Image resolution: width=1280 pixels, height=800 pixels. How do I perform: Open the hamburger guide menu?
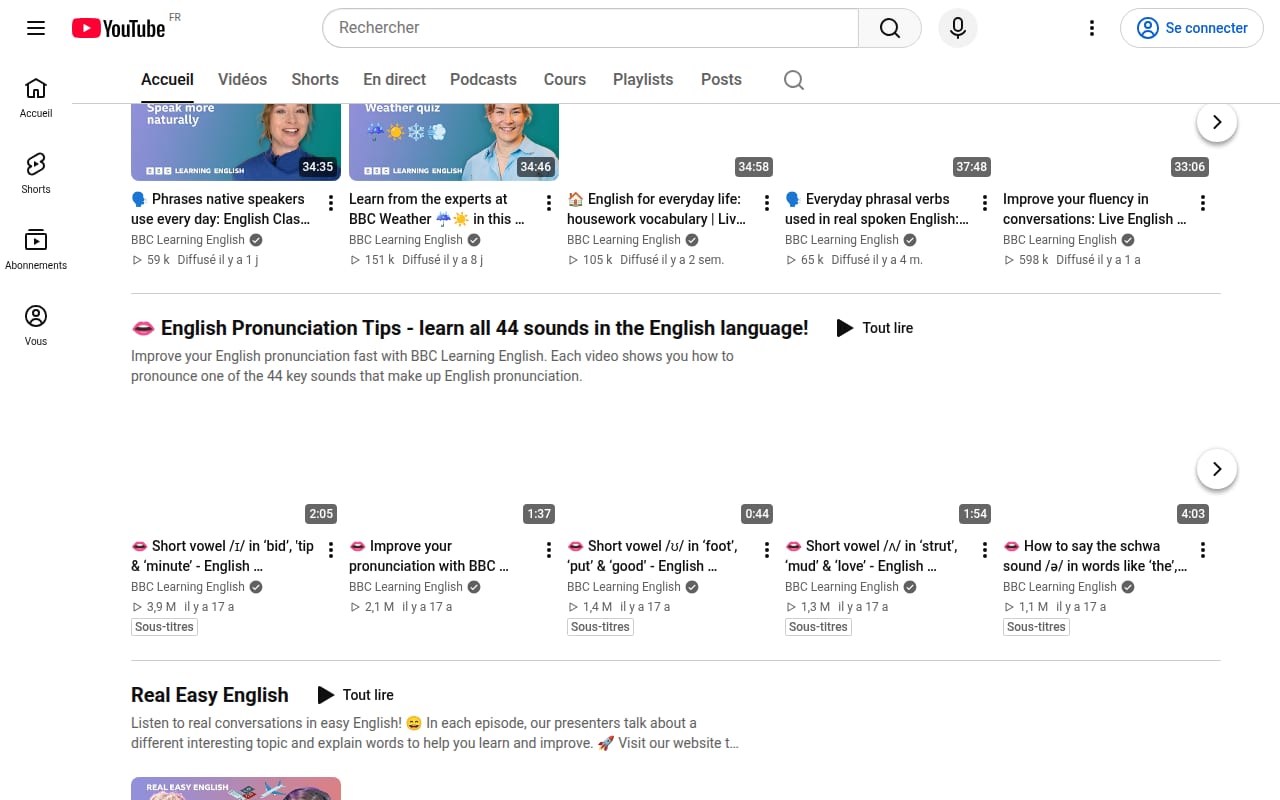point(36,28)
